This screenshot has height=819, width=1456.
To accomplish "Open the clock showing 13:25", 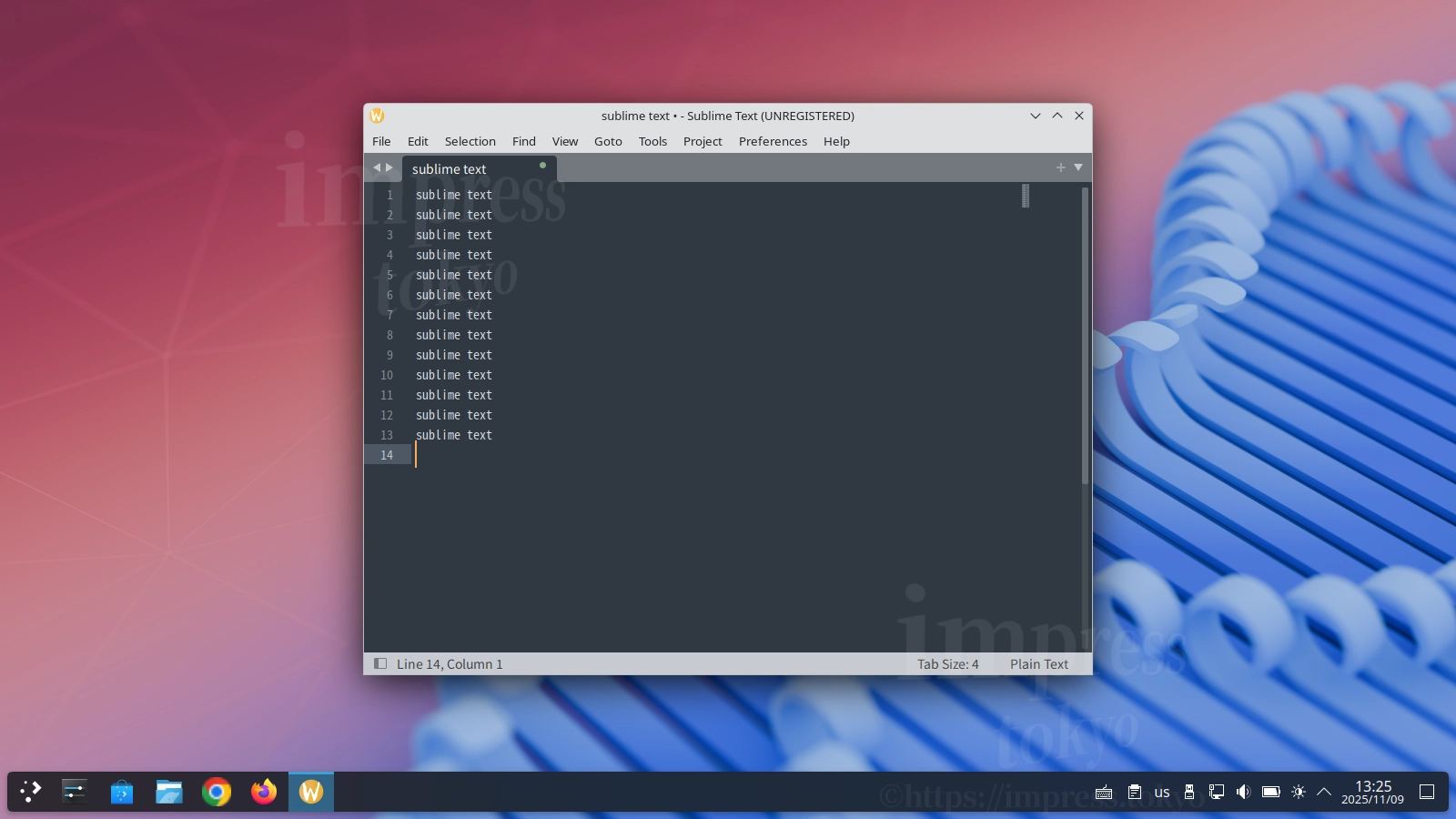I will click(1373, 792).
